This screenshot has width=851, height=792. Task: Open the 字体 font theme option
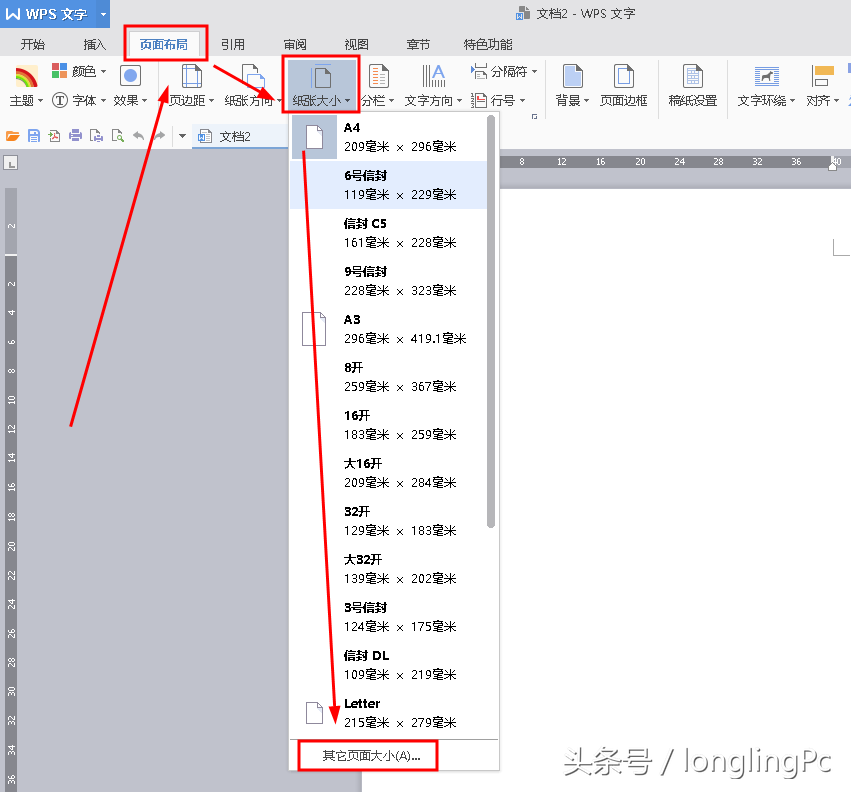tap(79, 100)
